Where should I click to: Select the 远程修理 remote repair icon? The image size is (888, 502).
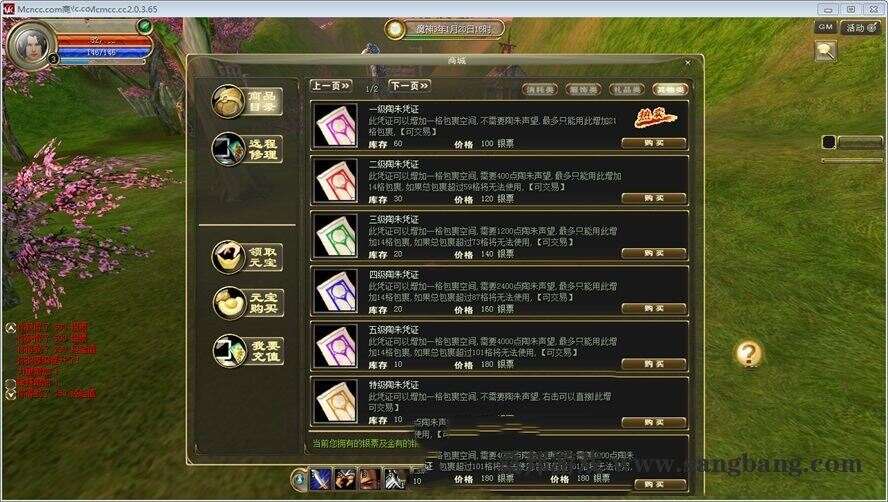coord(247,149)
